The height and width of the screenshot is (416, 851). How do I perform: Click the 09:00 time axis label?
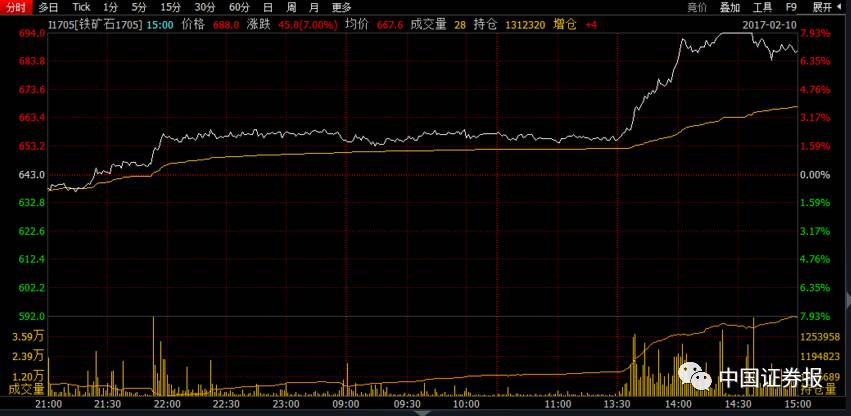[x=346, y=404]
